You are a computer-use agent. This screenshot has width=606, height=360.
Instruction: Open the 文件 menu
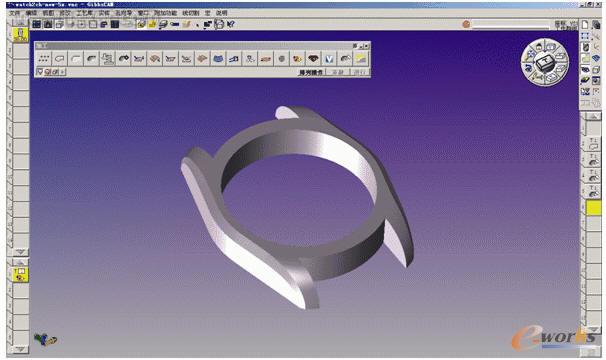tap(15, 13)
